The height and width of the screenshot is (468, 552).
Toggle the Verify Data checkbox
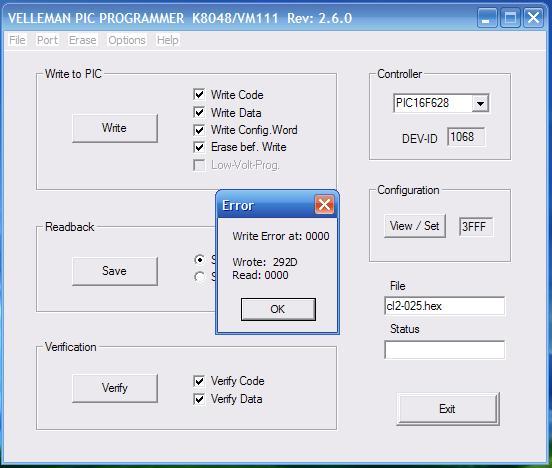(199, 399)
